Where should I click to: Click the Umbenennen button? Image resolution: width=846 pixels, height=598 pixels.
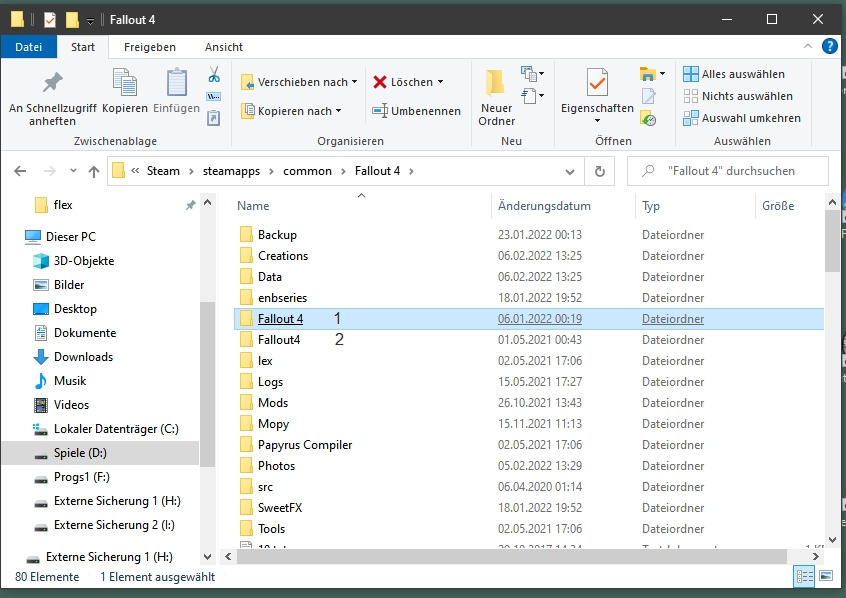click(x=416, y=111)
